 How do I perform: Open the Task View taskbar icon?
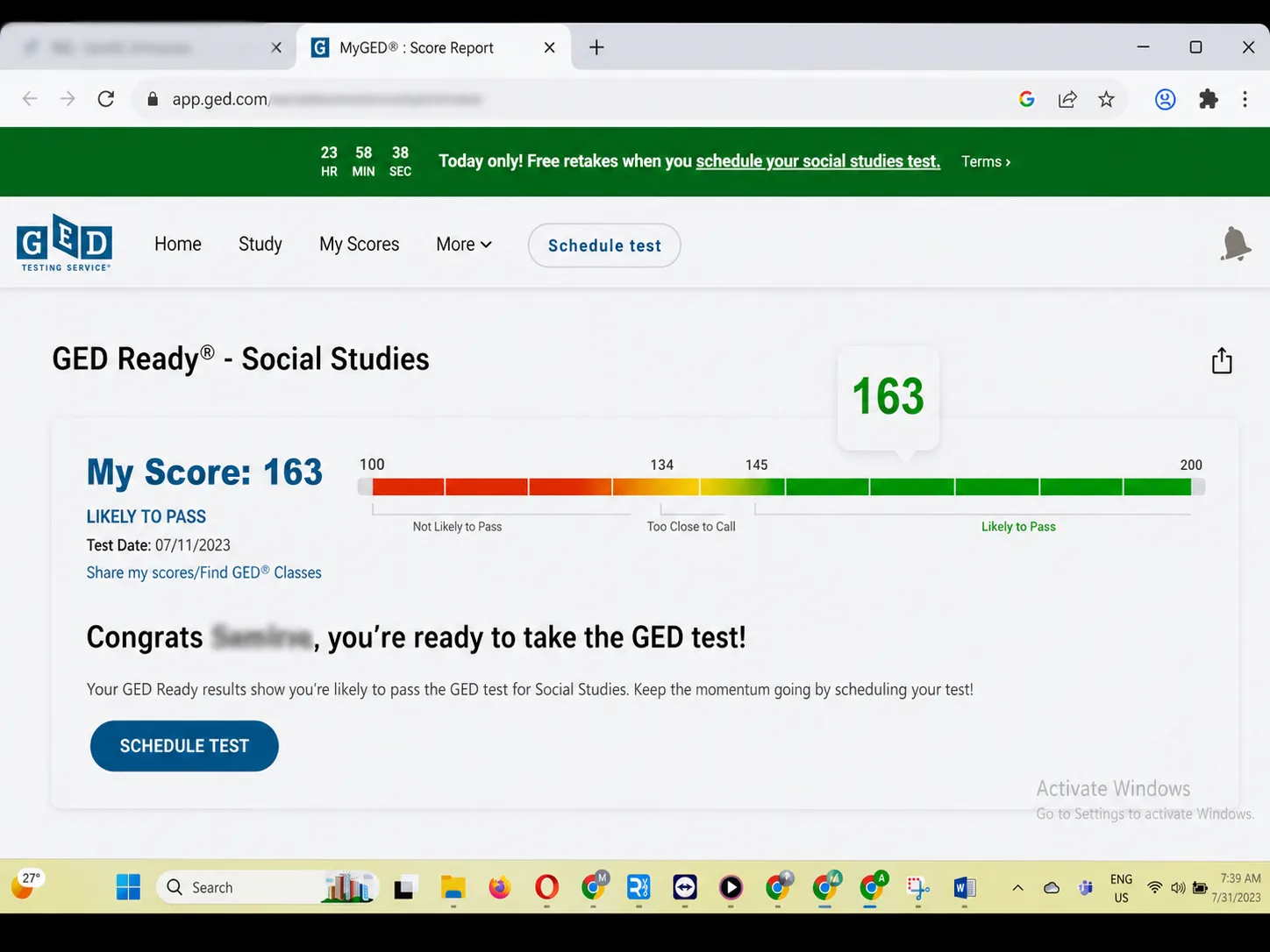click(x=404, y=888)
